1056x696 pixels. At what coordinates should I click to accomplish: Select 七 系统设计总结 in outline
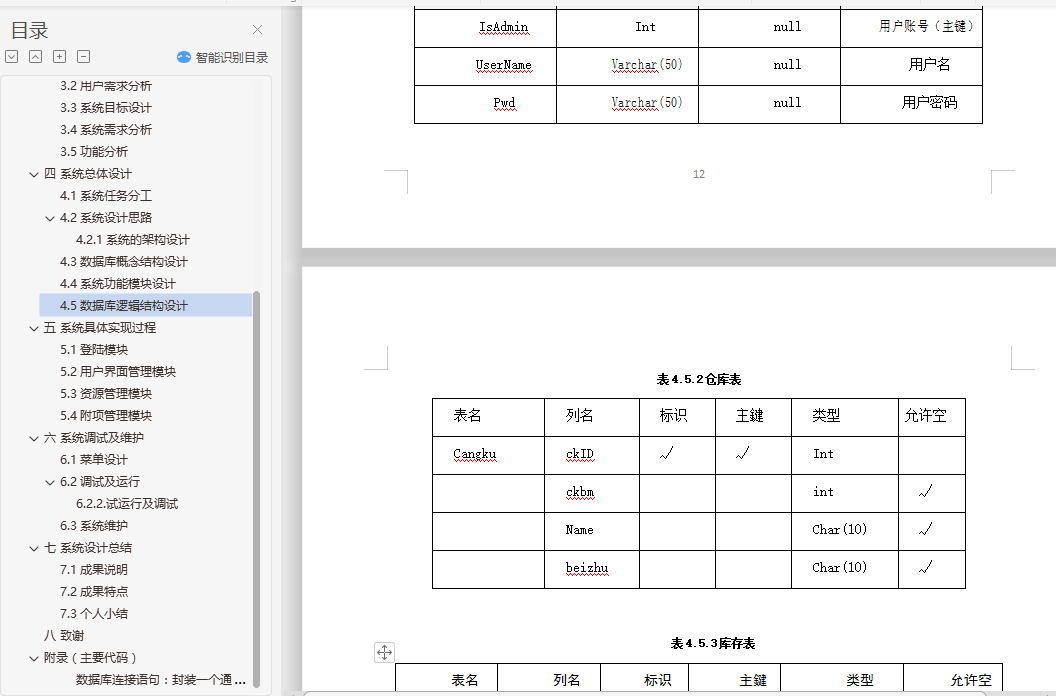(x=88, y=548)
